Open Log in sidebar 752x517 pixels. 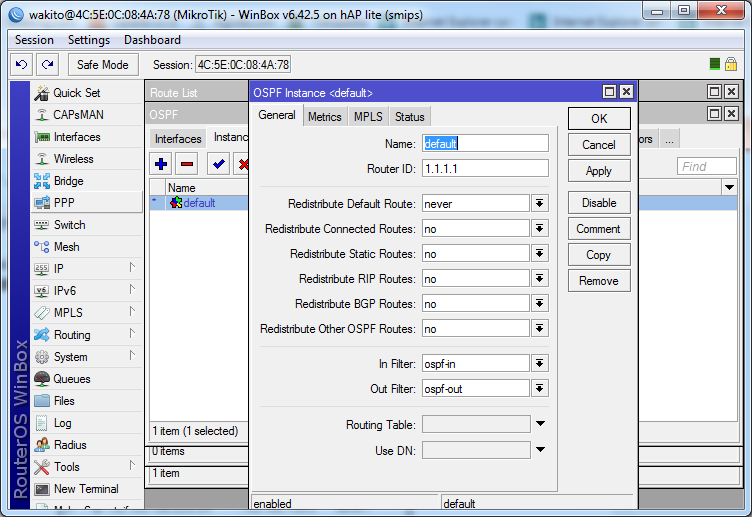[87, 423]
